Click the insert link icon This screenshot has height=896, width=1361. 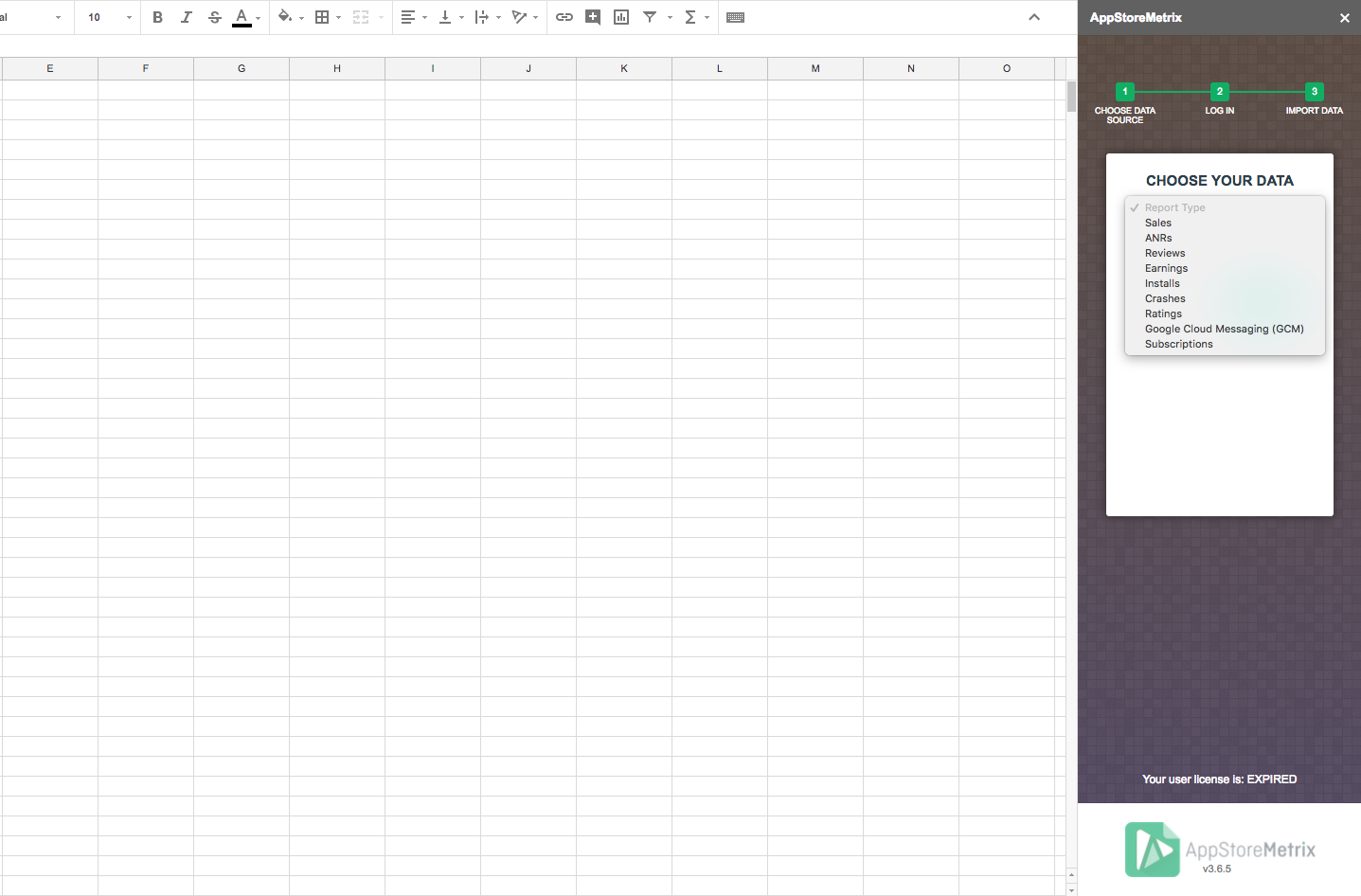point(564,17)
